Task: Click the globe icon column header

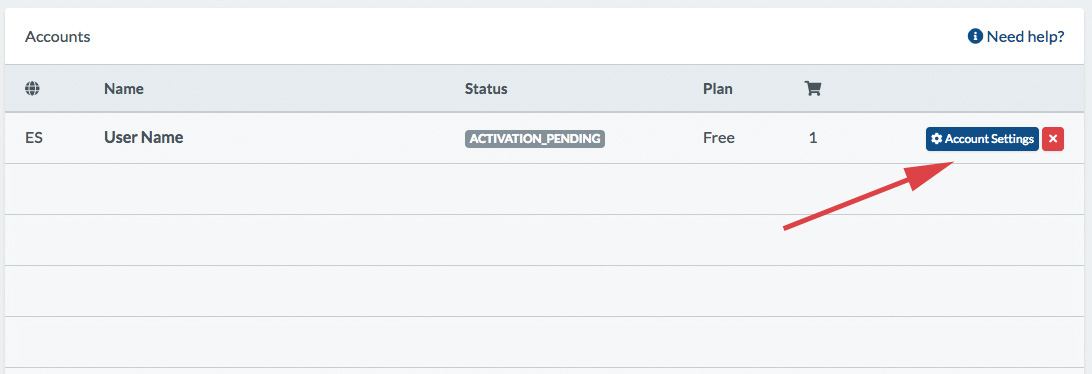Action: tap(32, 88)
